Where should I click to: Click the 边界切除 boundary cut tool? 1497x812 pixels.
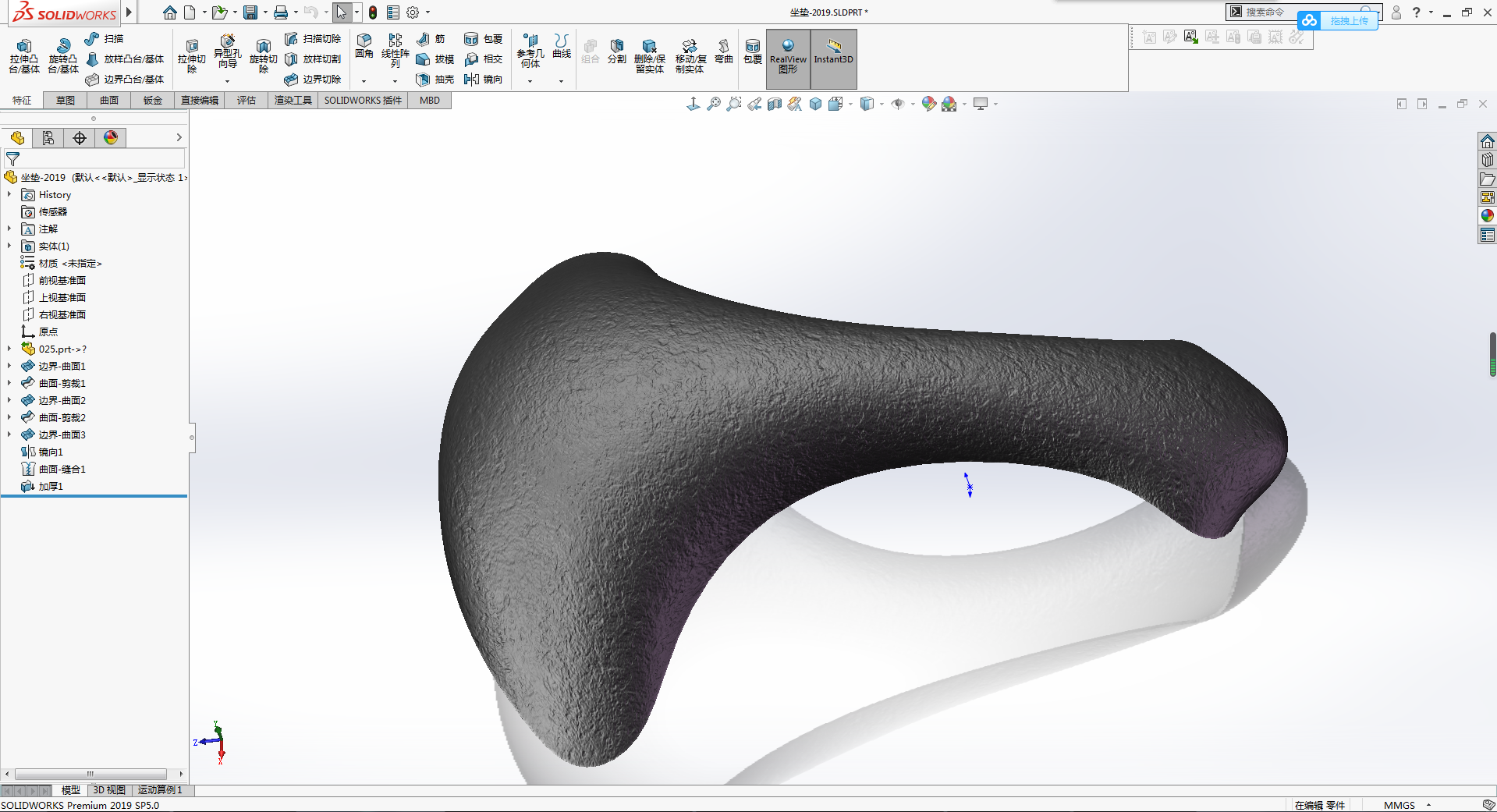click(313, 80)
